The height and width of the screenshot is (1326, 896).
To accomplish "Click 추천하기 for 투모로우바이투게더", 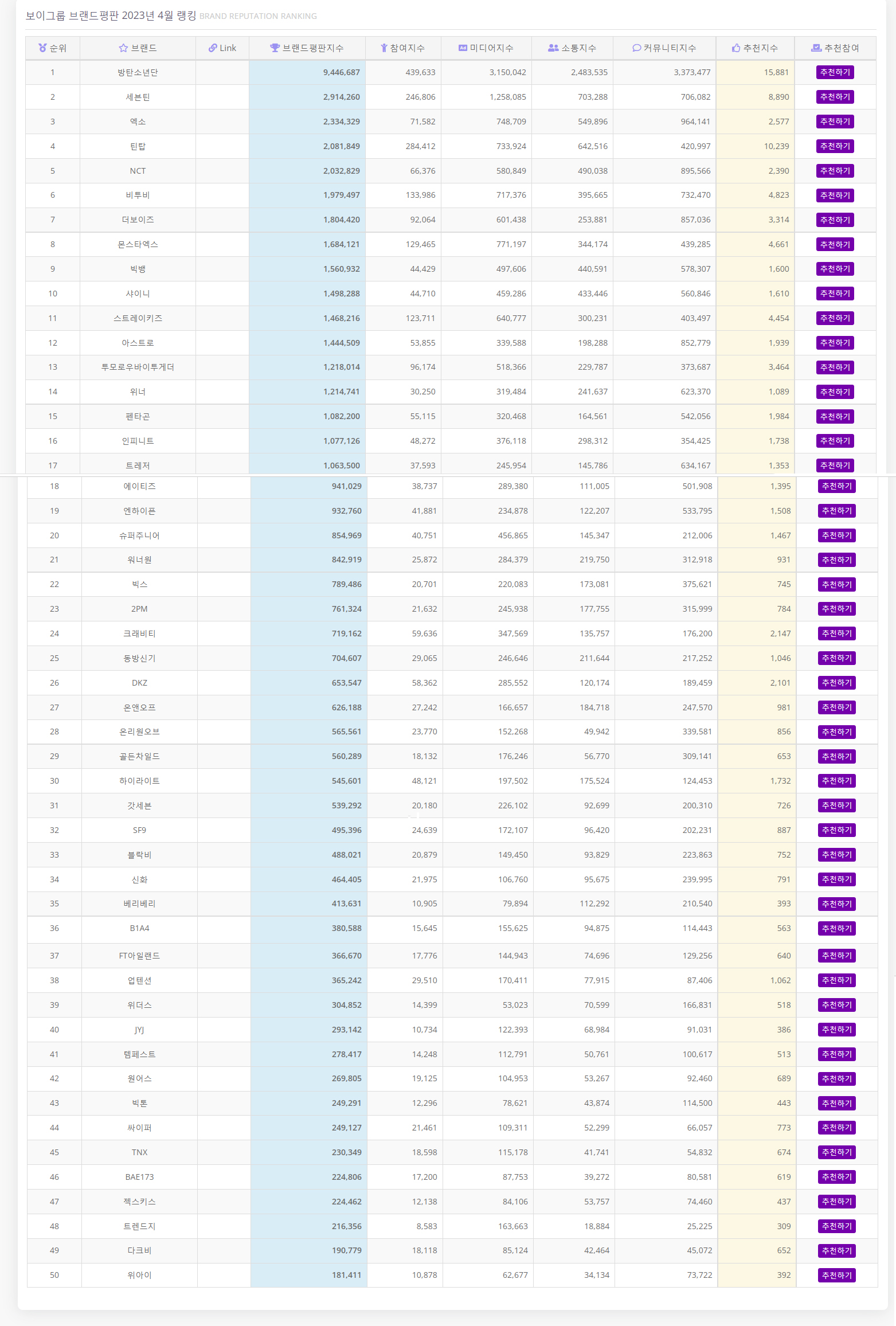I will tap(835, 367).
